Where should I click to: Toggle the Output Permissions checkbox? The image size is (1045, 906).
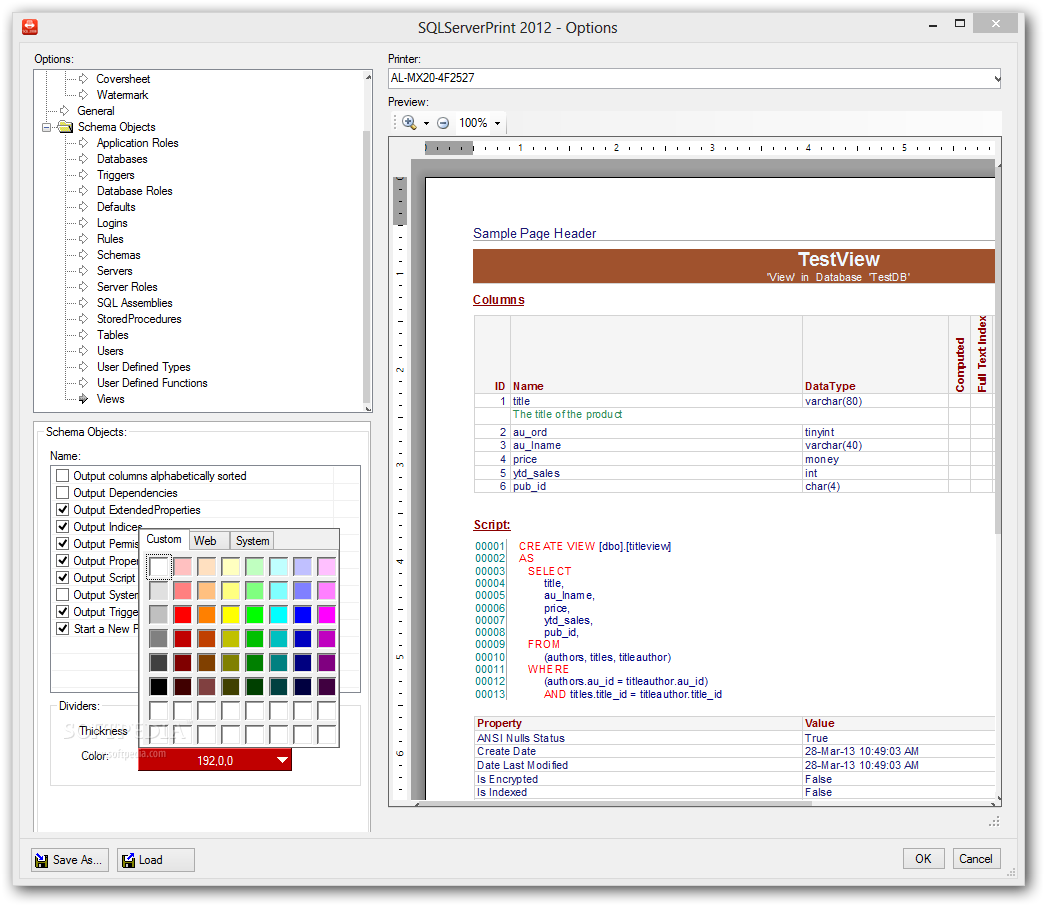pyautogui.click(x=63, y=543)
